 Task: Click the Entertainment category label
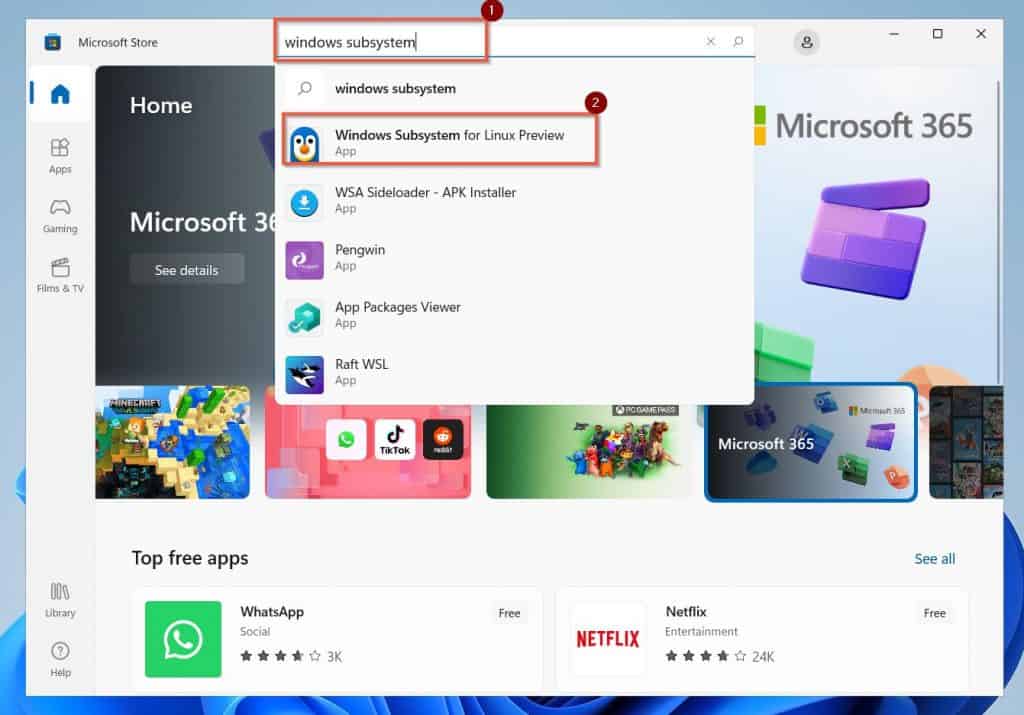pos(701,631)
